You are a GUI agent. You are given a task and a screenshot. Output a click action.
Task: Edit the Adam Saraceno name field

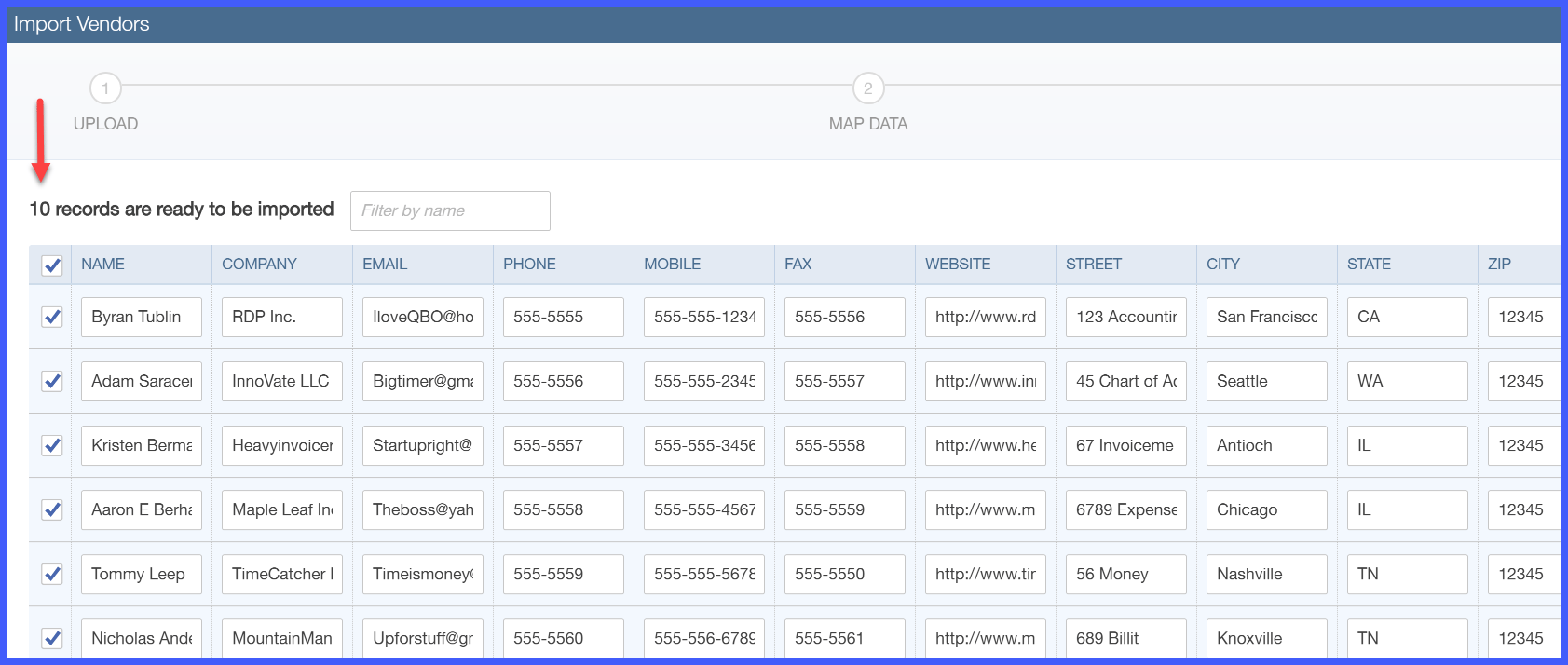pos(142,381)
